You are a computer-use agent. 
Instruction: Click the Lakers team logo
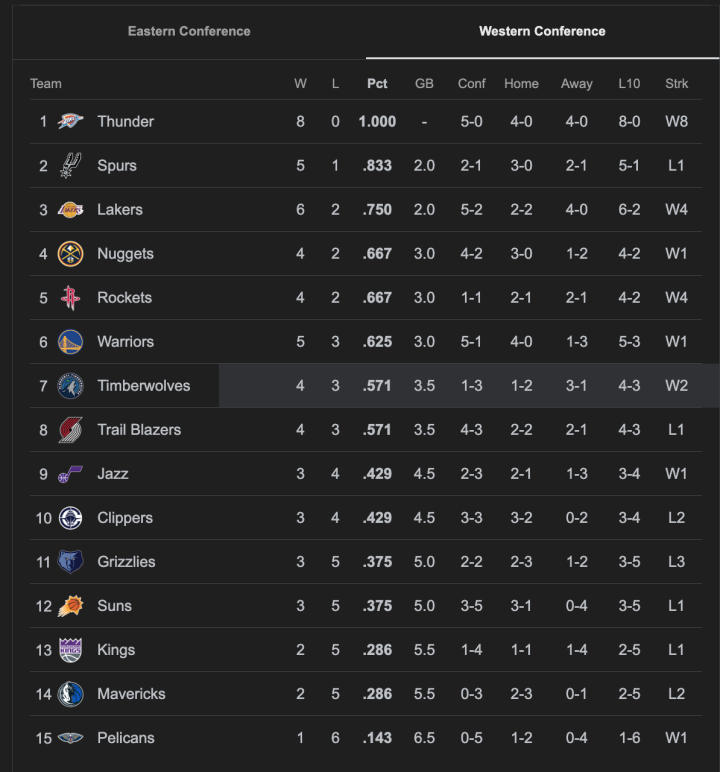(70, 210)
